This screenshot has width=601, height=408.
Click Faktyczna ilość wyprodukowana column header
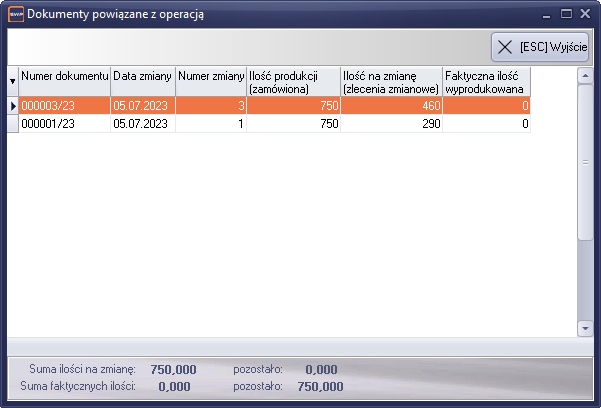click(x=485, y=81)
